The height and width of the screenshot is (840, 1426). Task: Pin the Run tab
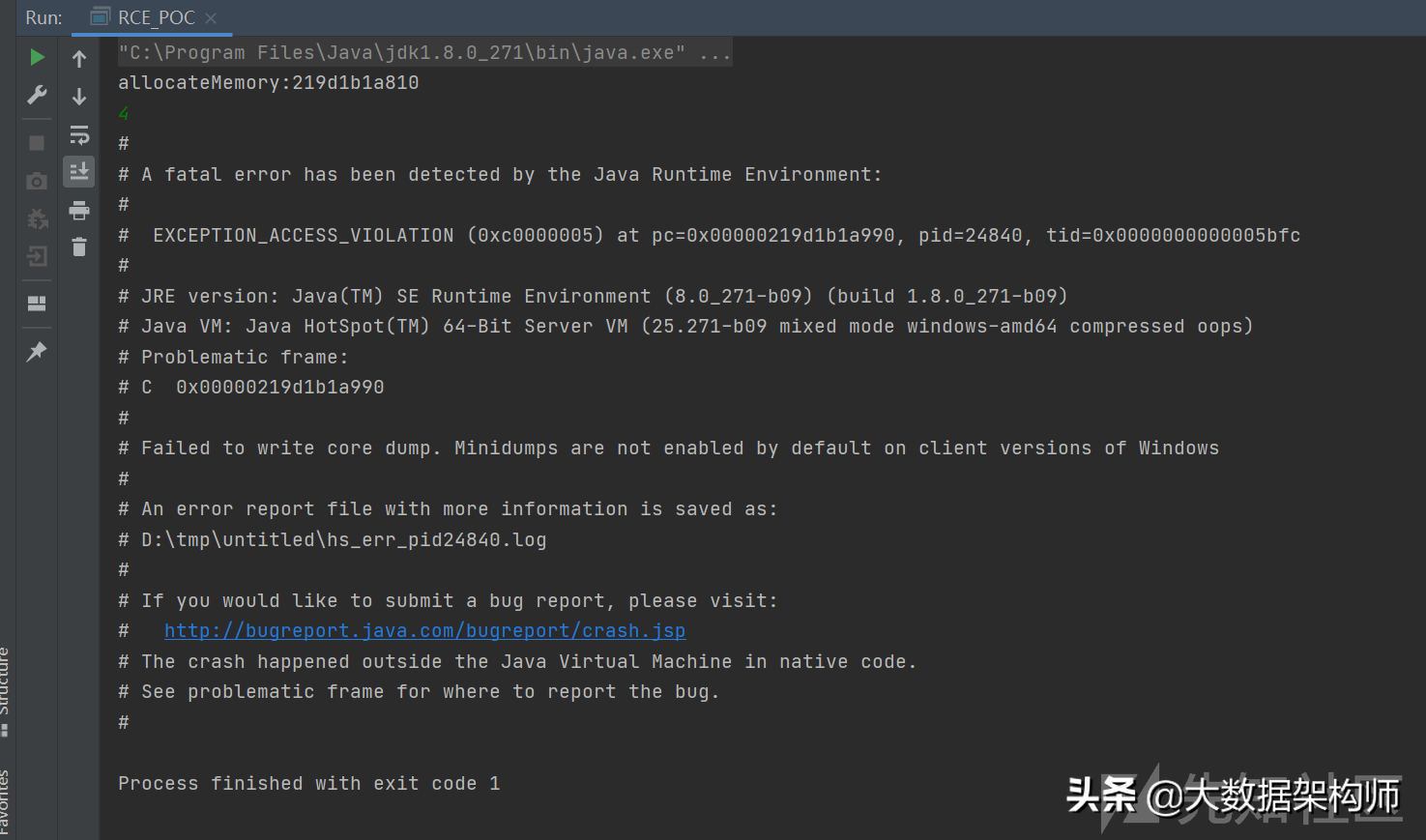37,351
